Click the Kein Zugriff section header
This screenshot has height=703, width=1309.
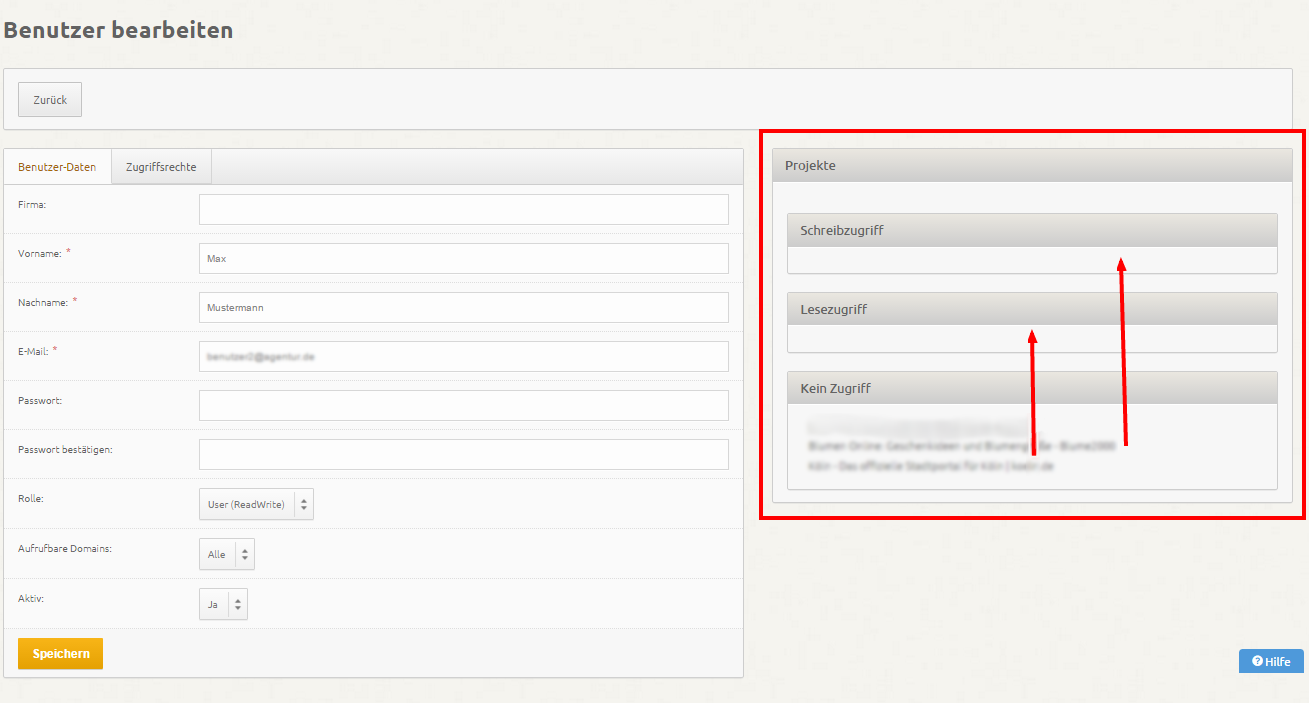pos(1032,388)
